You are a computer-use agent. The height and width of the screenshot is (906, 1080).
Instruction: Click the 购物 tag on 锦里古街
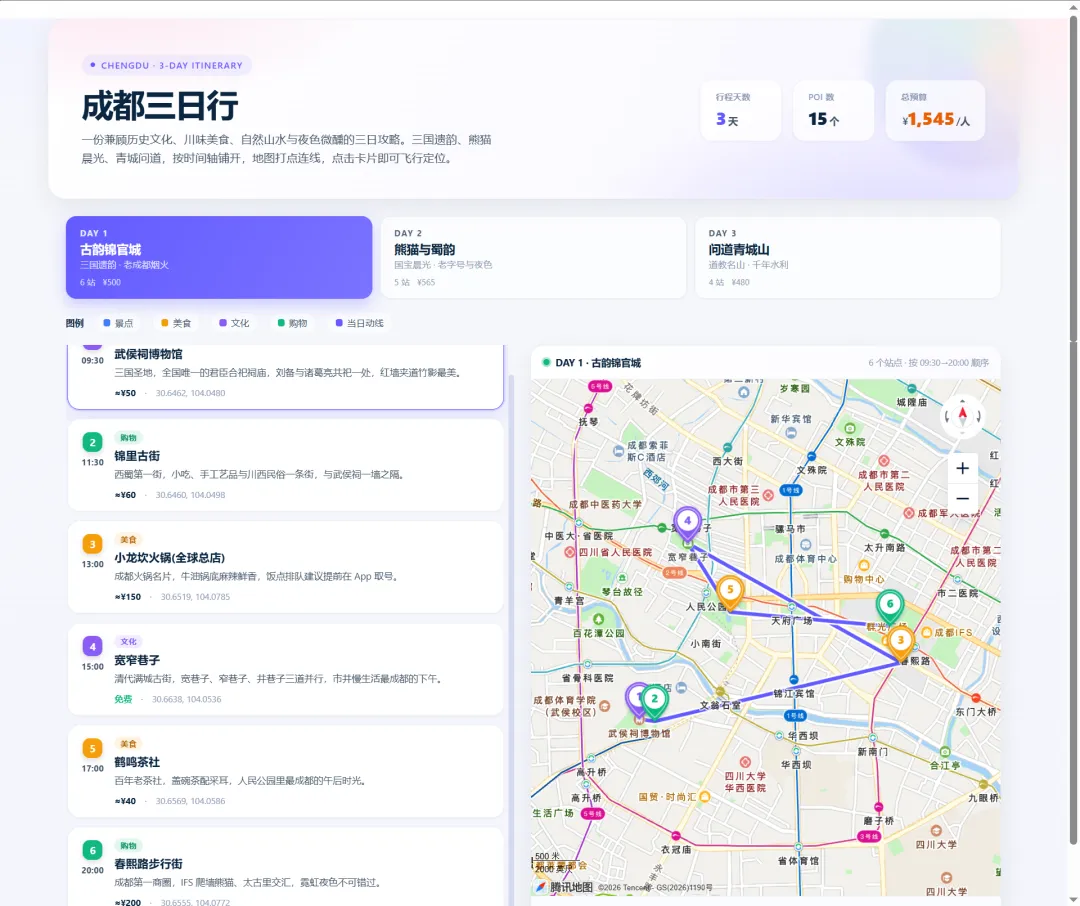click(x=128, y=437)
